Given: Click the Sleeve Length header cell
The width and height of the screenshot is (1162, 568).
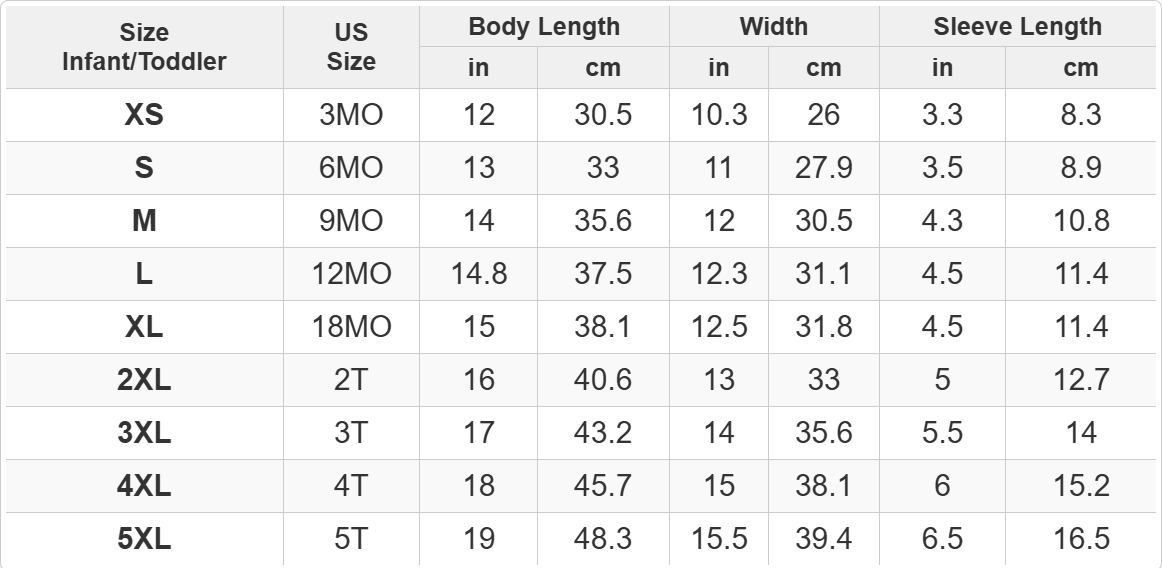Looking at the screenshot, I should pos(1017,26).
